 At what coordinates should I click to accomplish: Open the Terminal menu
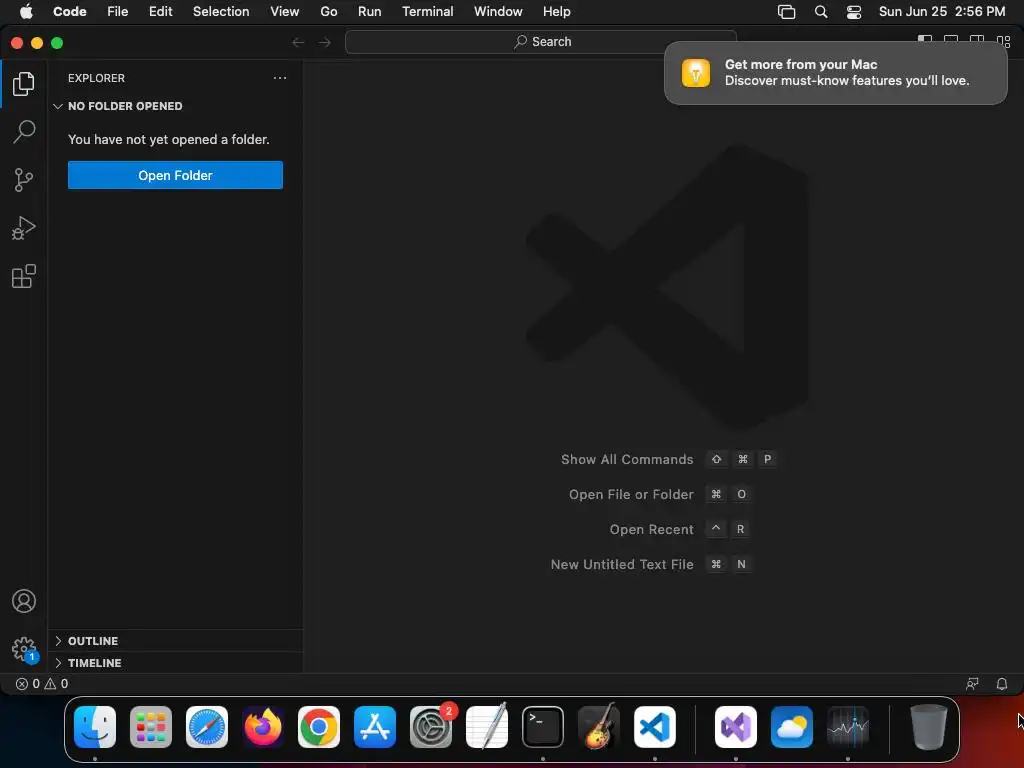tap(428, 12)
